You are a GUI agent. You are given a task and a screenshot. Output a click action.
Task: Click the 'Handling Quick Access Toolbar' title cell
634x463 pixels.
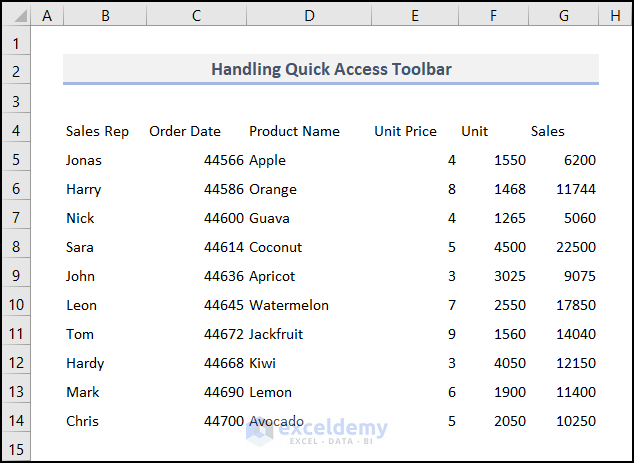[331, 69]
